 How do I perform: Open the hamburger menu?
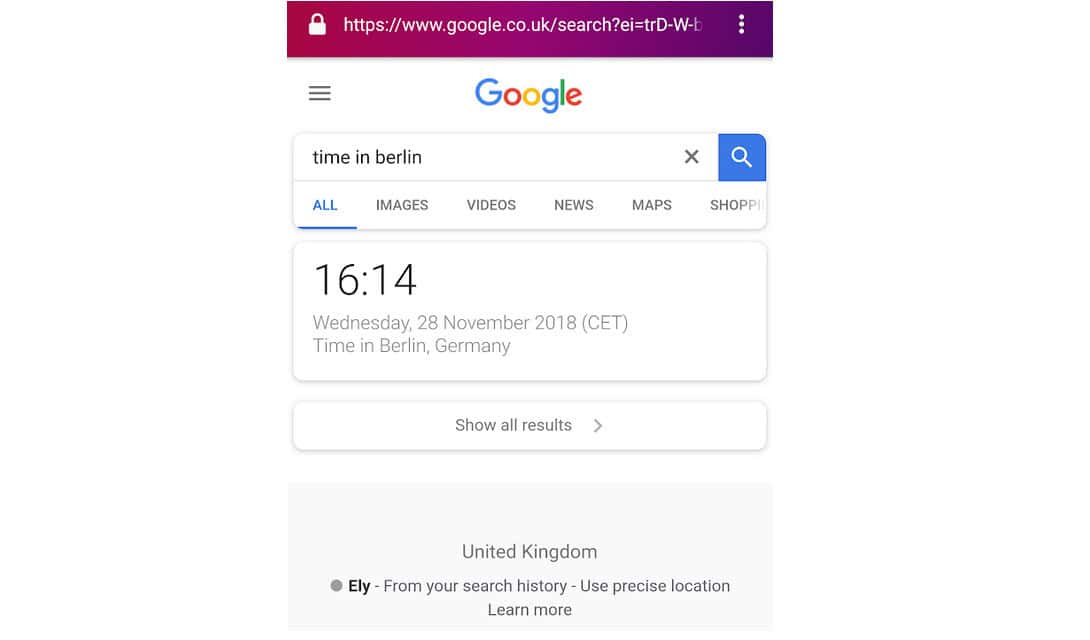[x=319, y=93]
